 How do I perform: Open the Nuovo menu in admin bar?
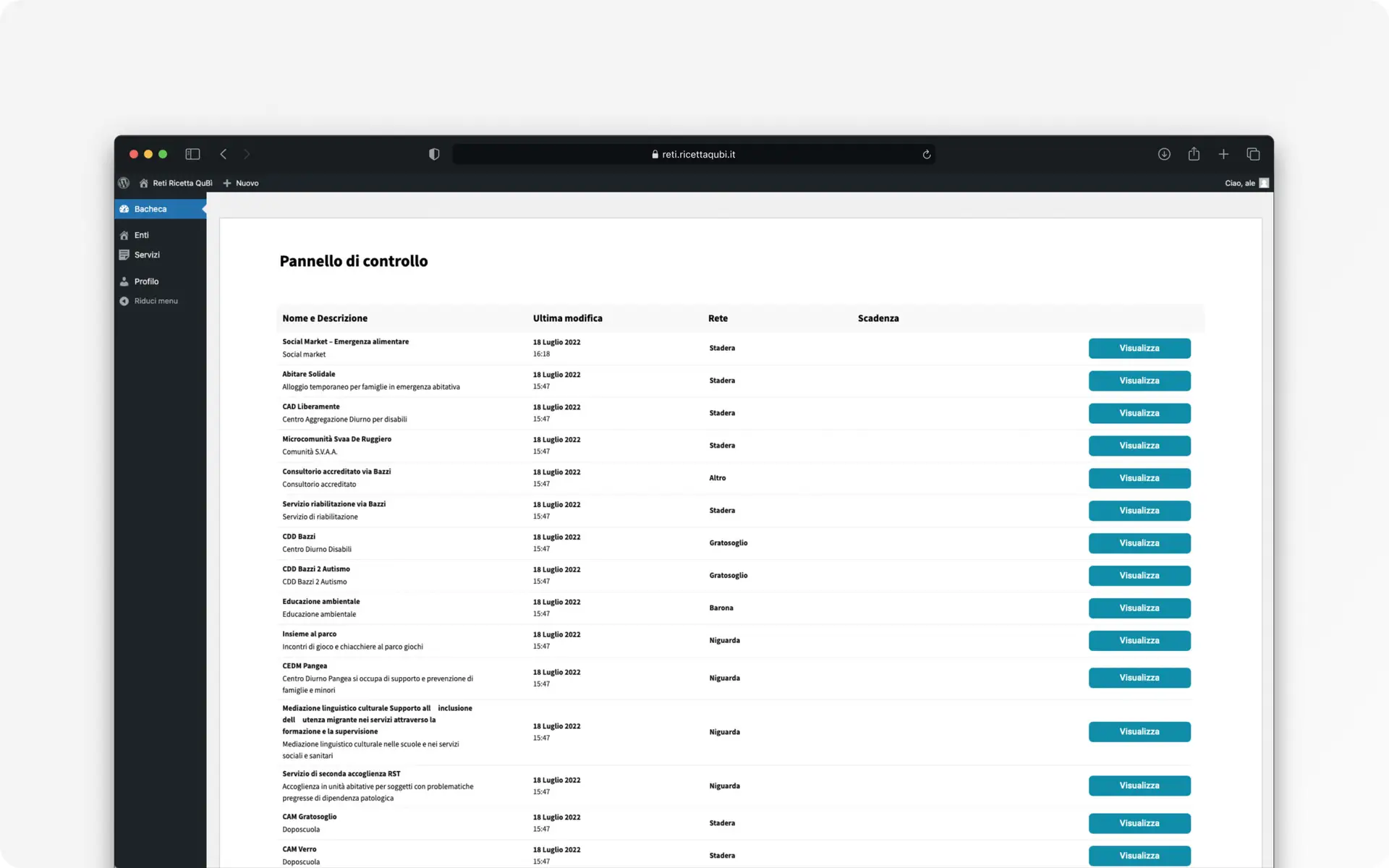pyautogui.click(x=241, y=183)
